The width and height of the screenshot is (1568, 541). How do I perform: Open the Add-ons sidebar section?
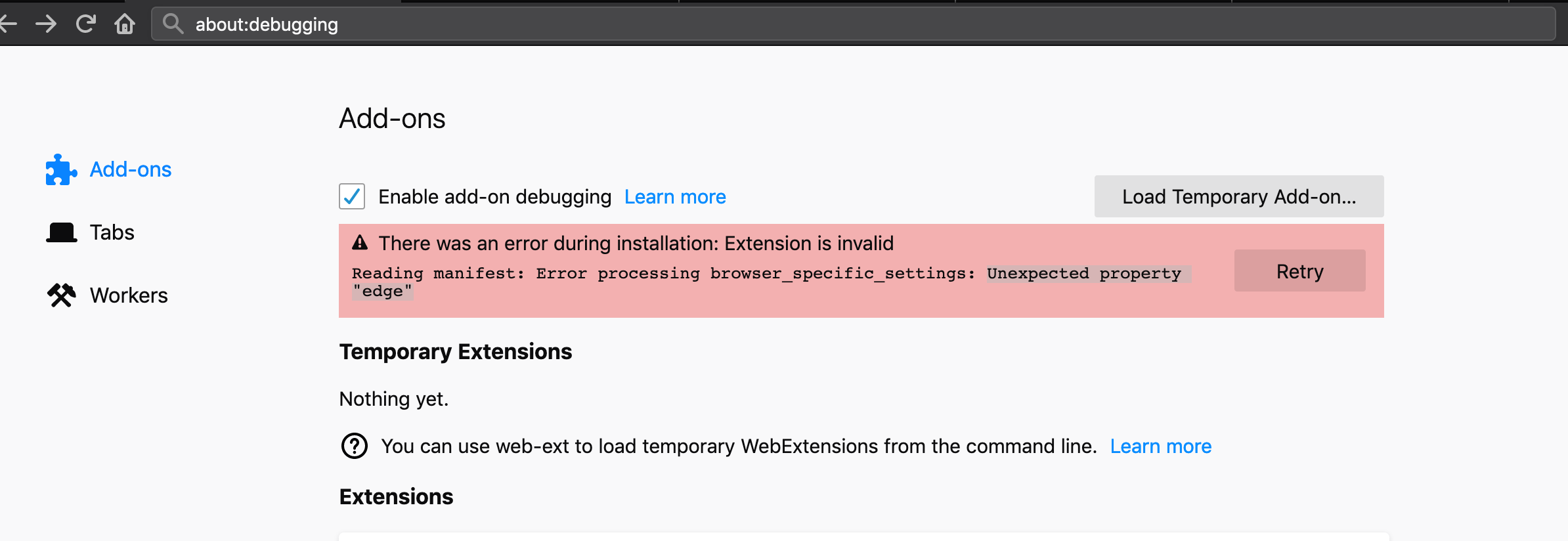[x=130, y=169]
